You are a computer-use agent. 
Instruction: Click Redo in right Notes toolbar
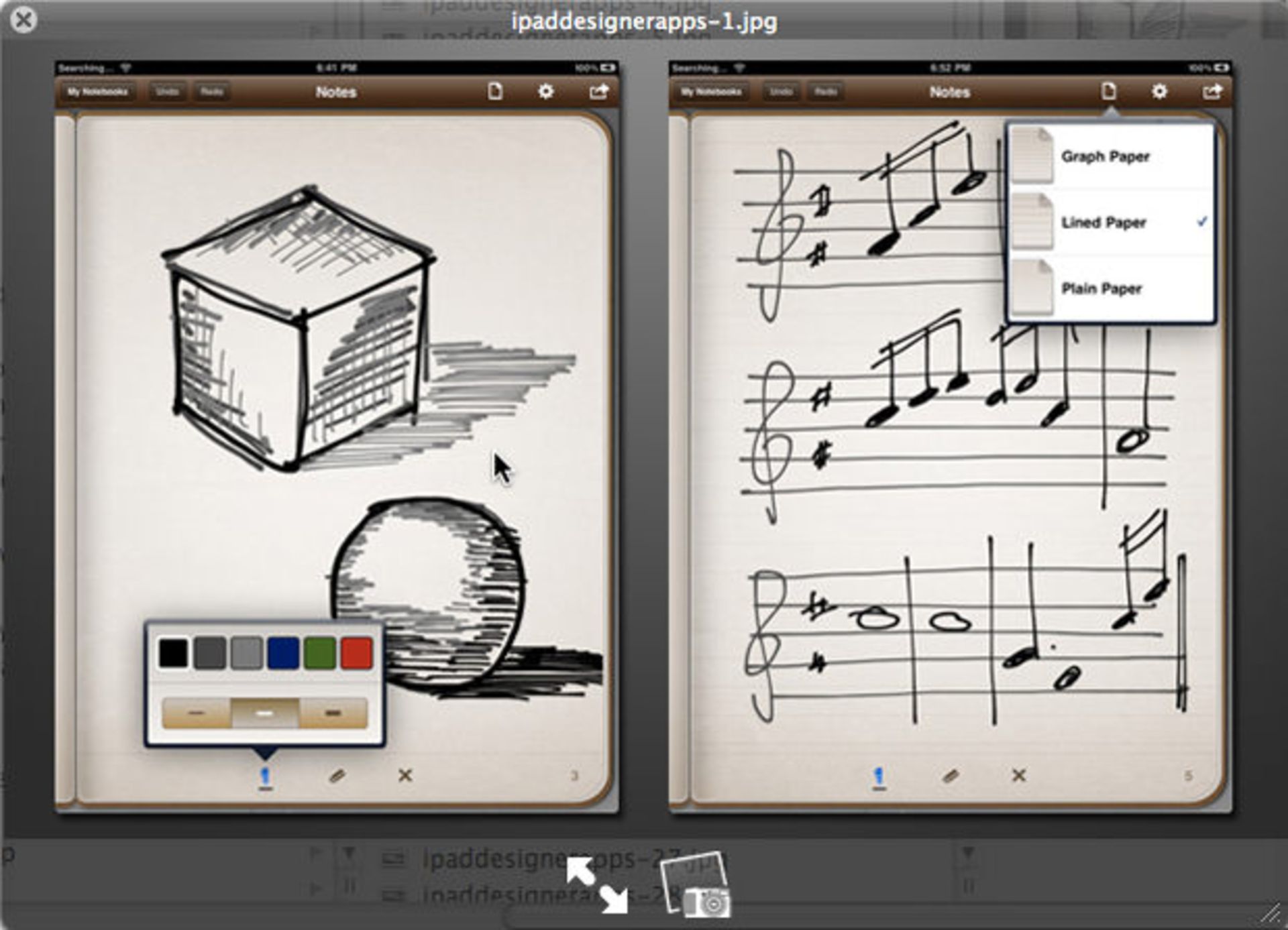pyautogui.click(x=826, y=92)
